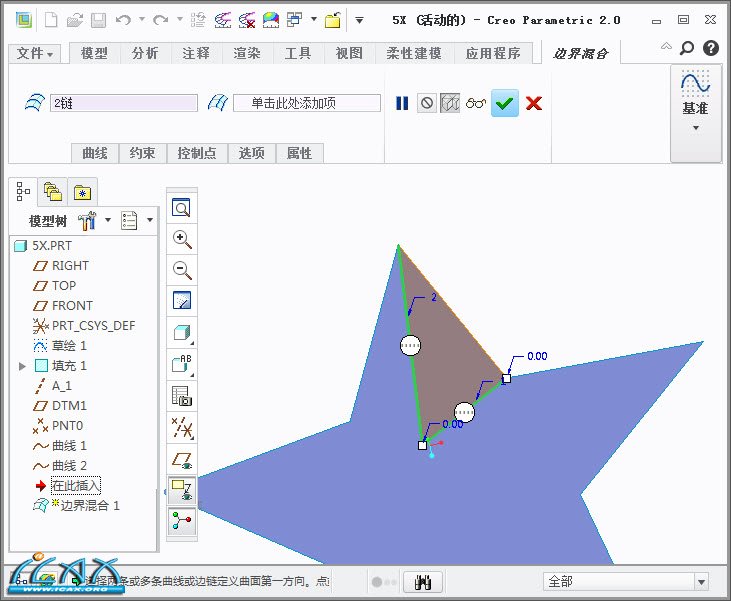
Task: Accept the feature with green checkmark
Action: [x=505, y=103]
